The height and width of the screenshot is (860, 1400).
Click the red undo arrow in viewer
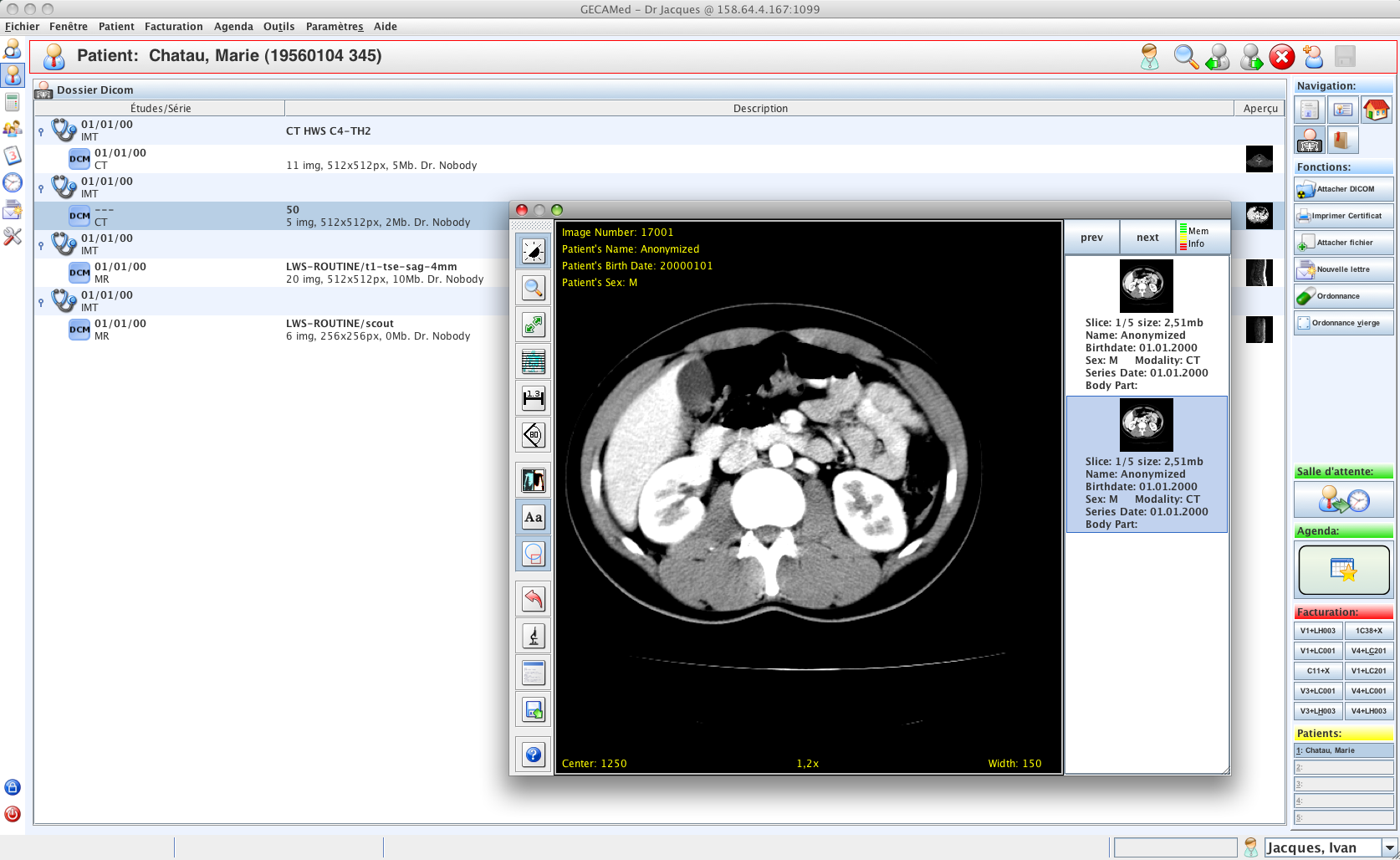[533, 599]
